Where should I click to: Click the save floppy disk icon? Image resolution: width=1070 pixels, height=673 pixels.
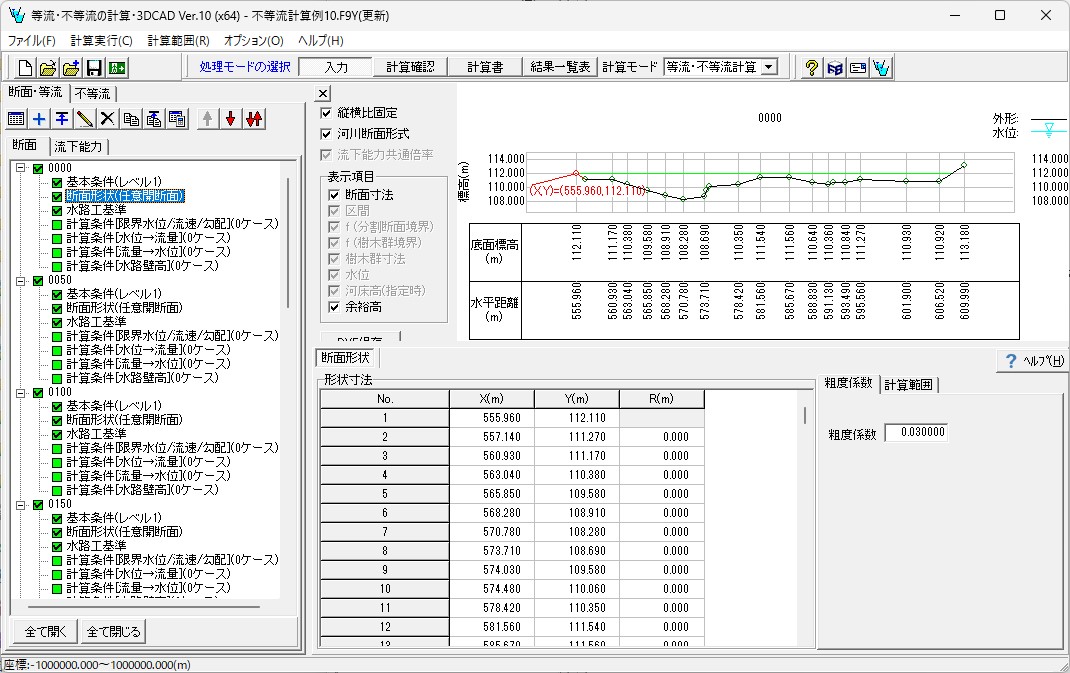click(94, 68)
